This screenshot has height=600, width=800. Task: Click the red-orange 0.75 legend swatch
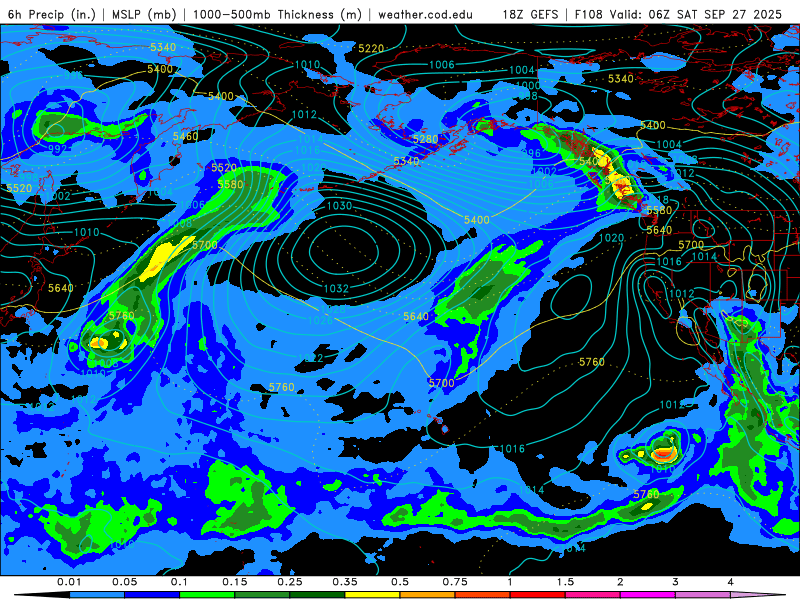[x=483, y=595]
